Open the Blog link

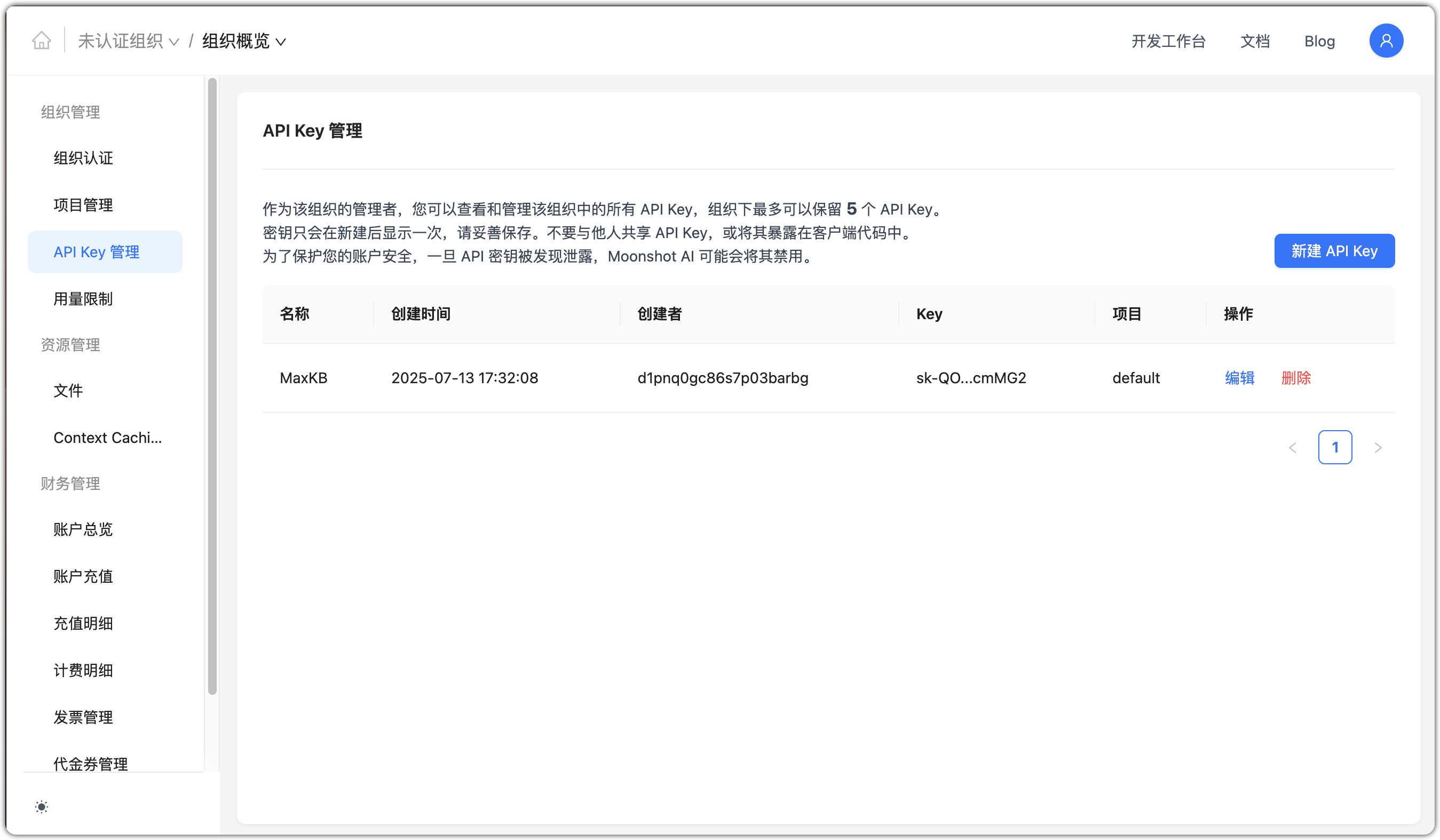(1319, 41)
